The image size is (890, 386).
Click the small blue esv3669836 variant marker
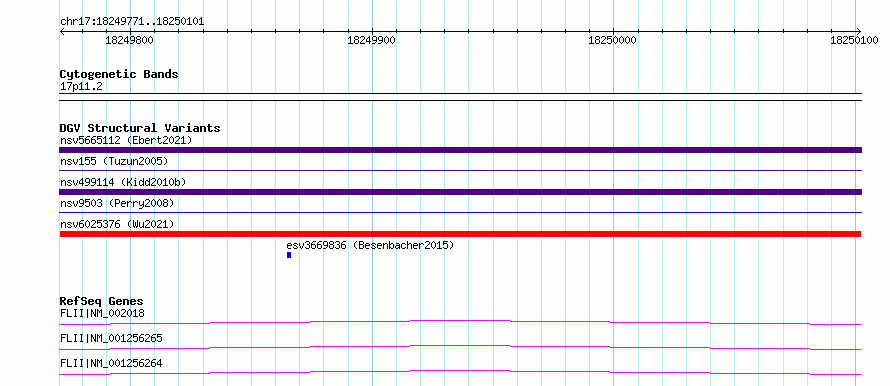coord(289,255)
